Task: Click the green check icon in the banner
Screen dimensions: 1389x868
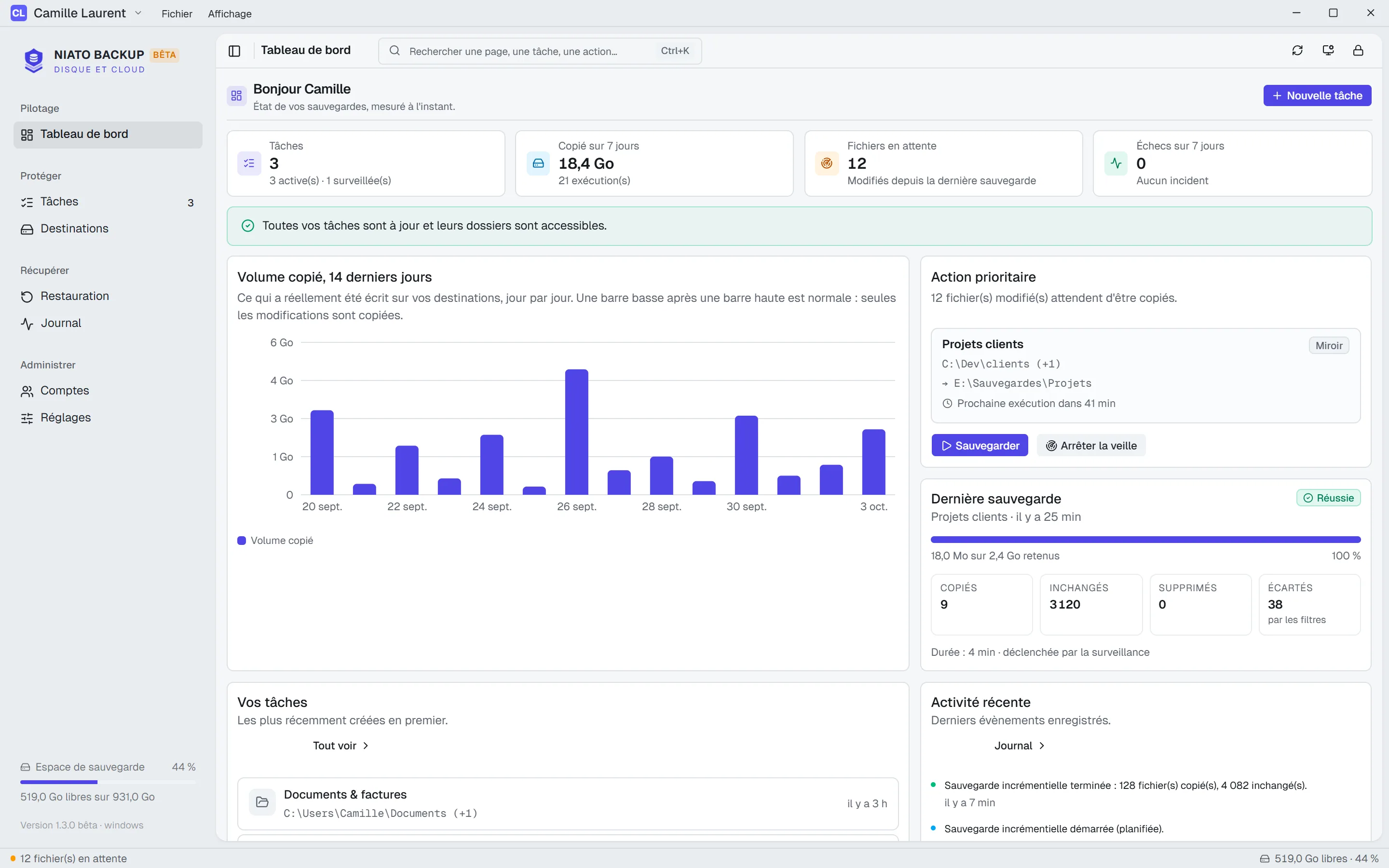Action: [x=248, y=226]
